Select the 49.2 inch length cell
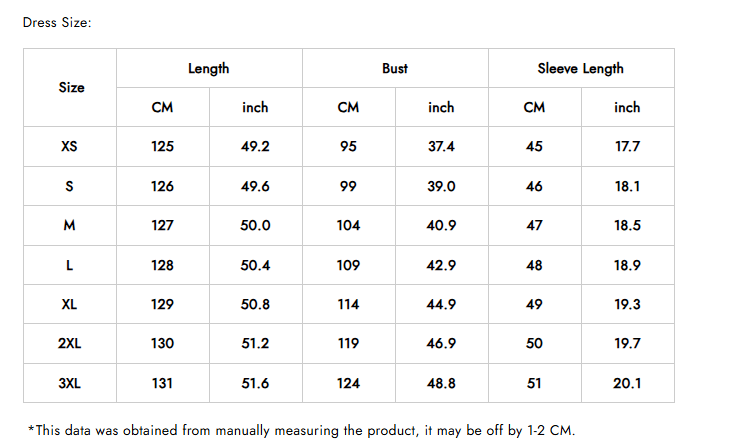Viewport: 752px width, 448px height. (255, 147)
